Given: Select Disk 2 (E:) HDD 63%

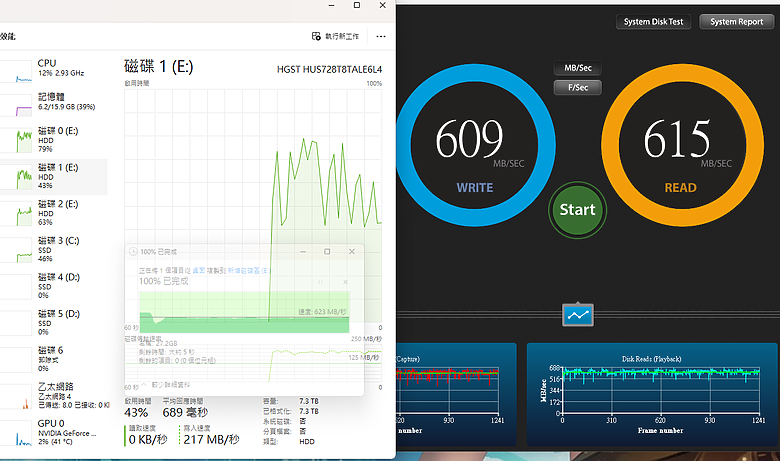Looking at the screenshot, I should pyautogui.click(x=54, y=213).
